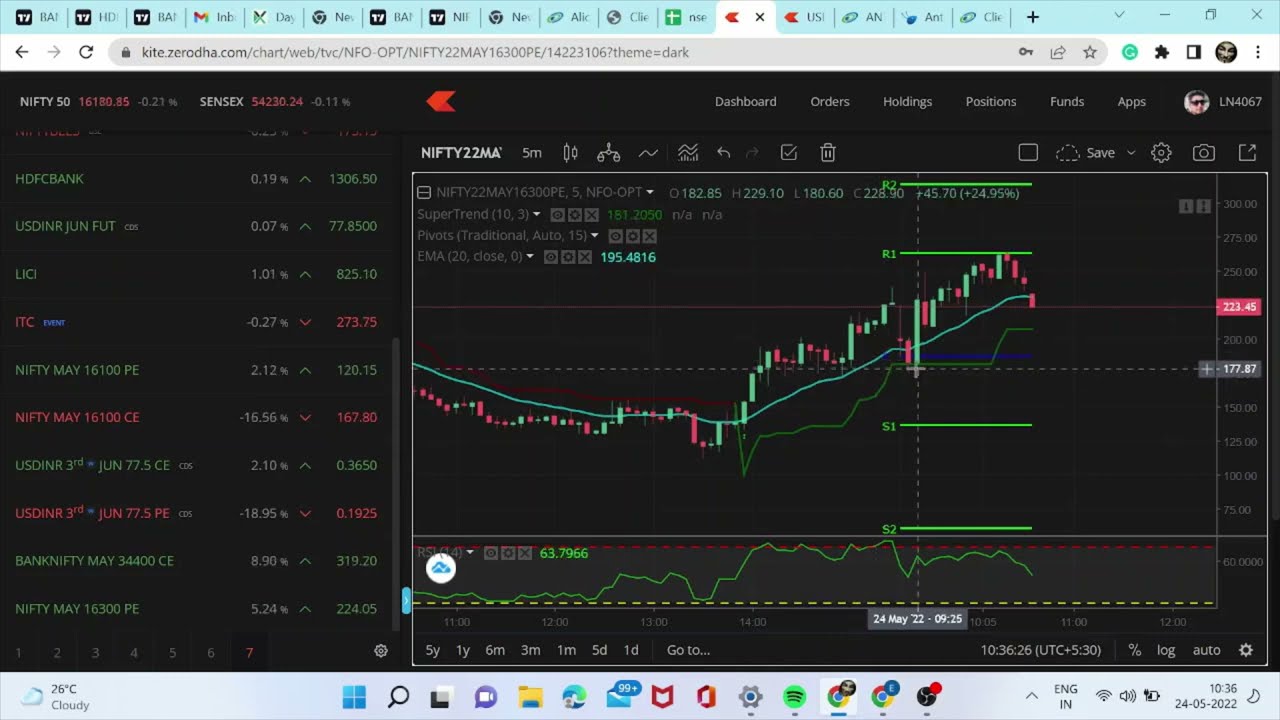Screen dimensions: 1280x720
Task: Open the compare symbols tool
Action: pyautogui.click(x=608, y=153)
